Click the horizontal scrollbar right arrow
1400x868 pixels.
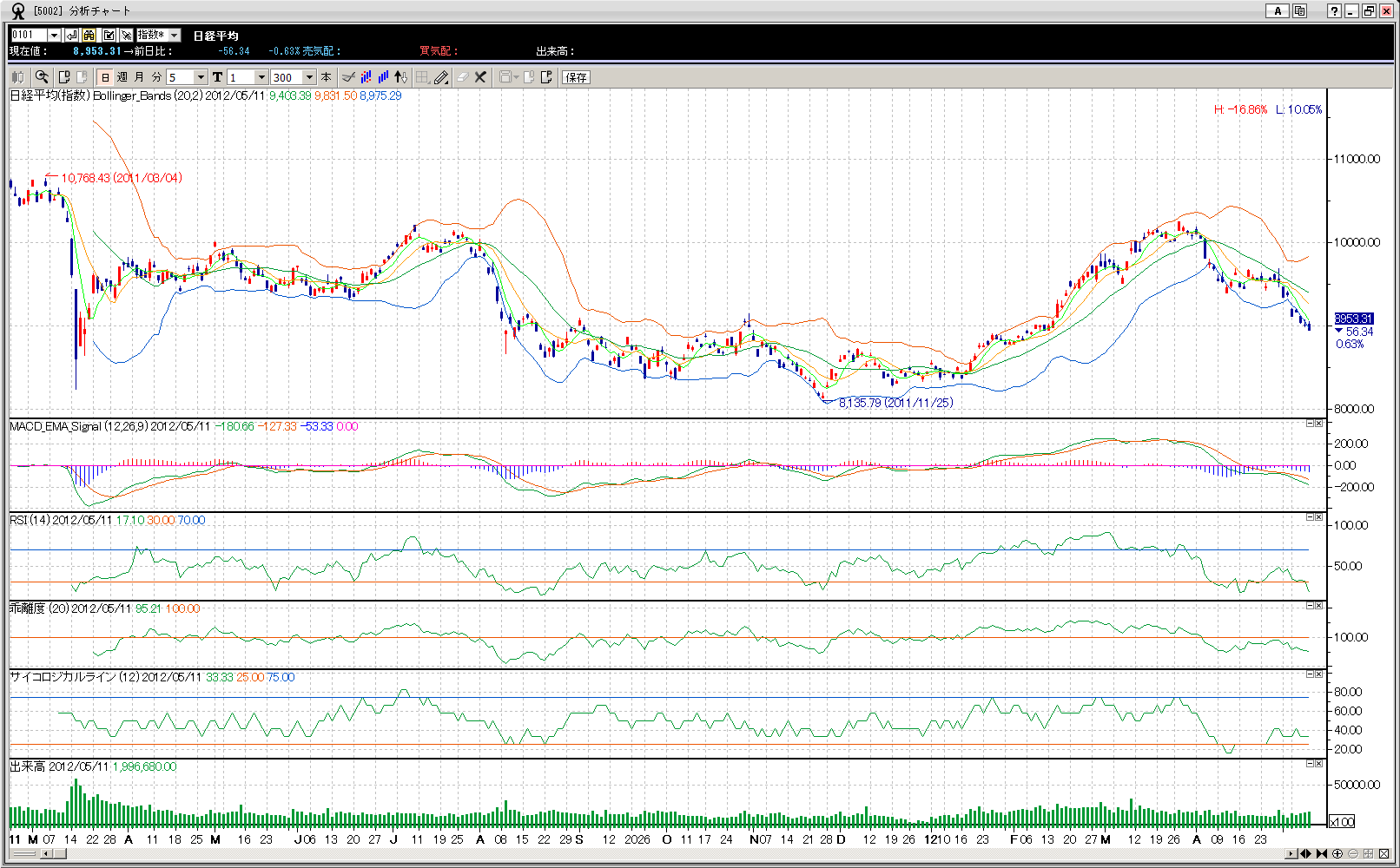(x=1291, y=854)
